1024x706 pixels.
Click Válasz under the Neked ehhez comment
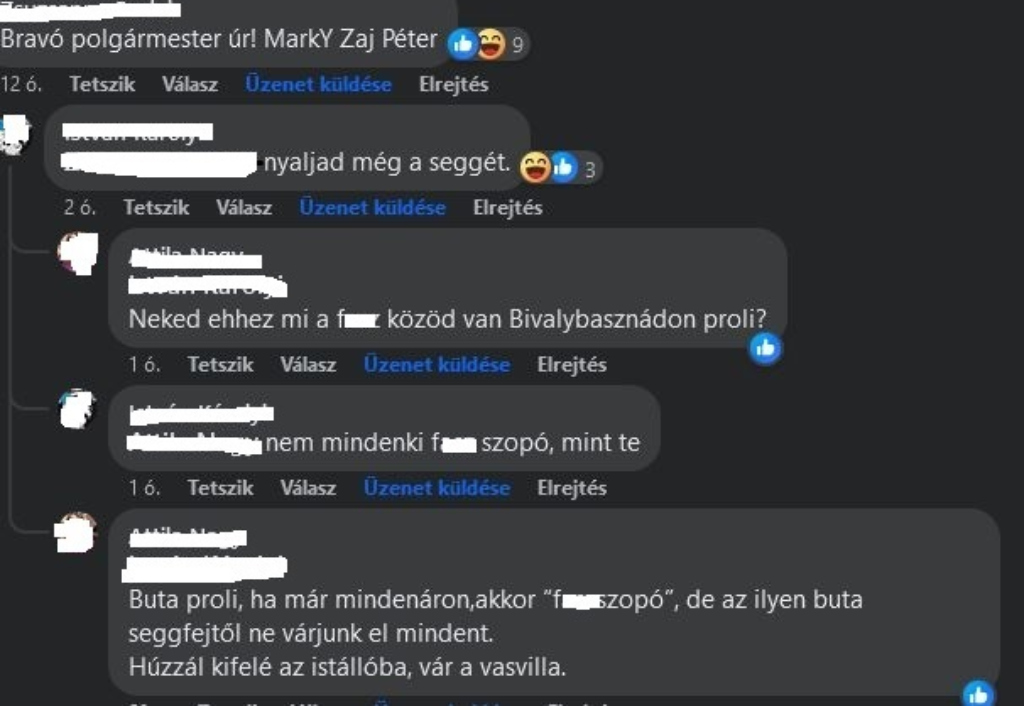(308, 364)
